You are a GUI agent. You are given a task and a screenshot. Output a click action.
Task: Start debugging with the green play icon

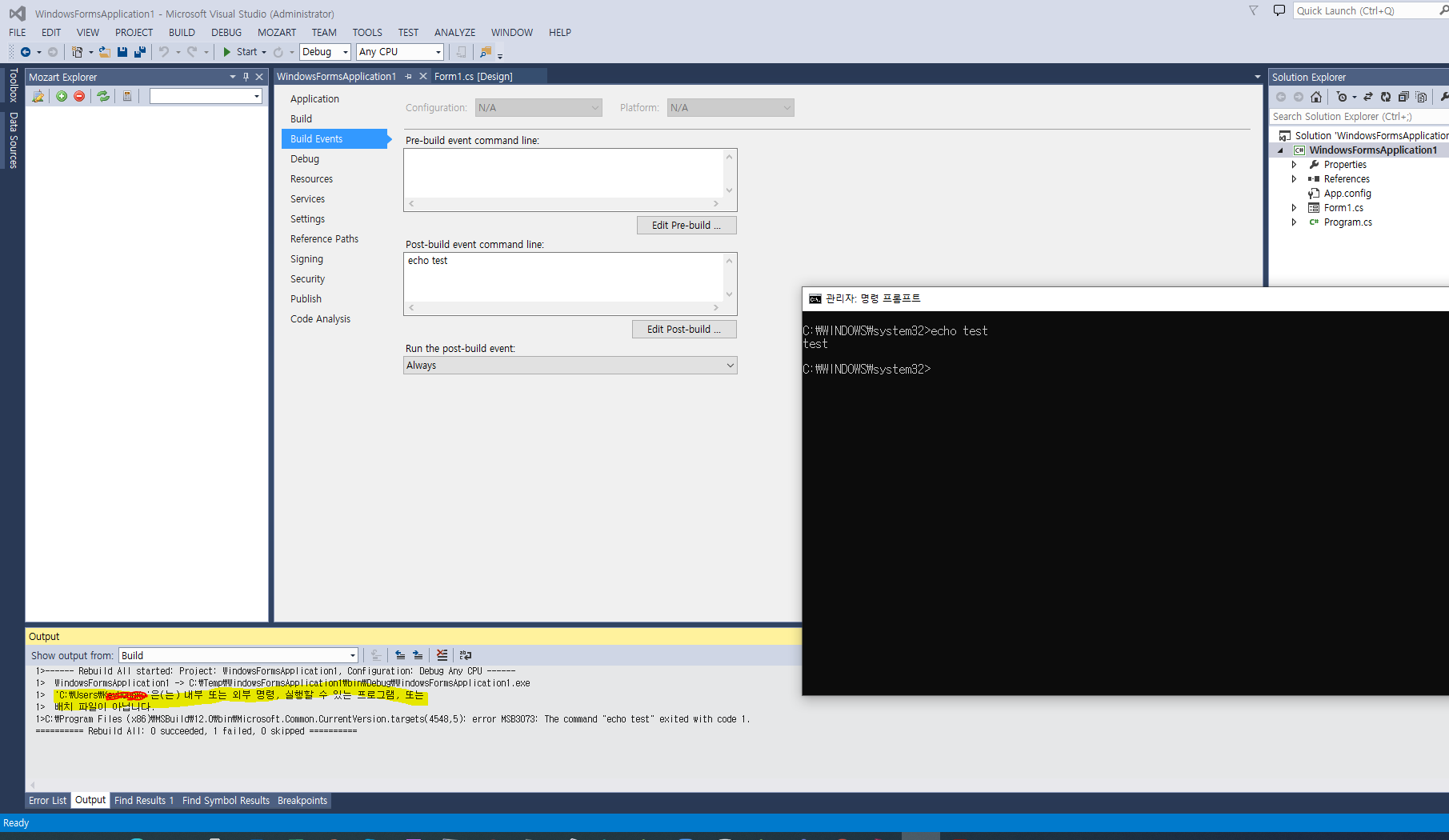pos(226,52)
